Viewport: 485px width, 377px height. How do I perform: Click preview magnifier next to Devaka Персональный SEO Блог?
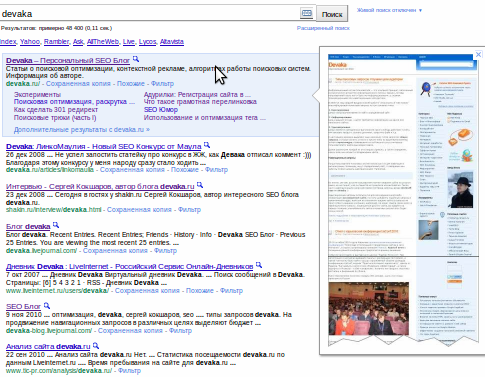click(x=135, y=59)
